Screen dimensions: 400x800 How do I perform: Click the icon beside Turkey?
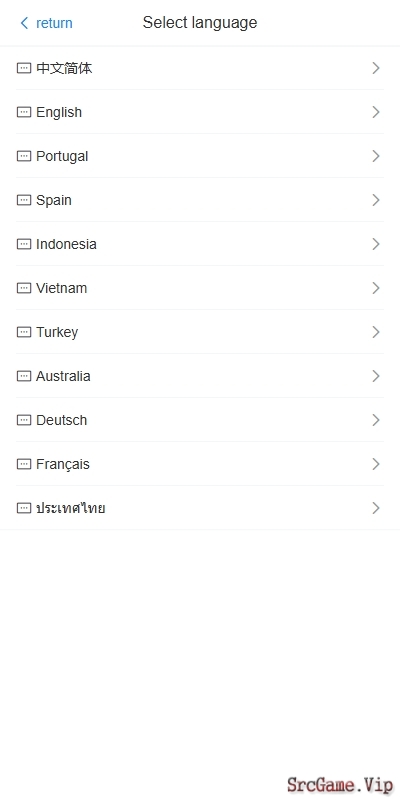pos(24,332)
